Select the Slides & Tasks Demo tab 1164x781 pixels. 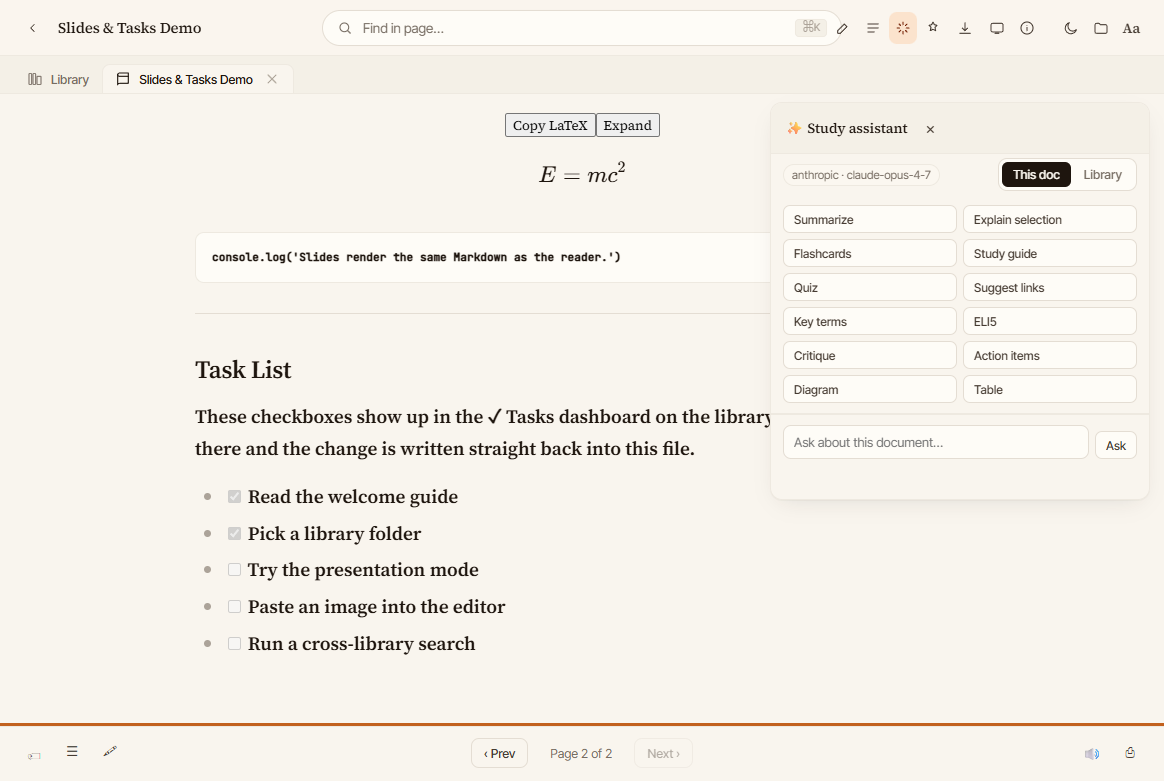coord(196,79)
